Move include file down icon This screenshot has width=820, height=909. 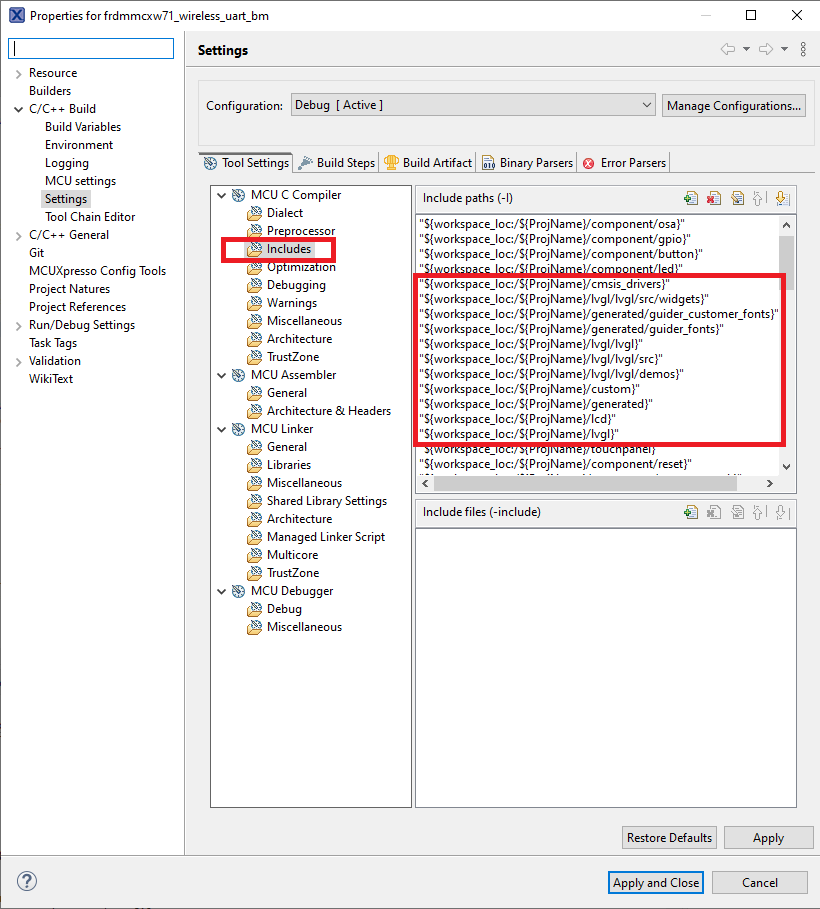point(782,512)
